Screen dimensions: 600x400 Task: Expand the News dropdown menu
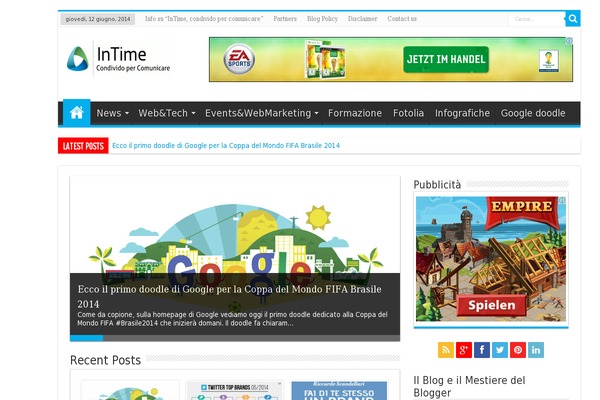(112, 113)
